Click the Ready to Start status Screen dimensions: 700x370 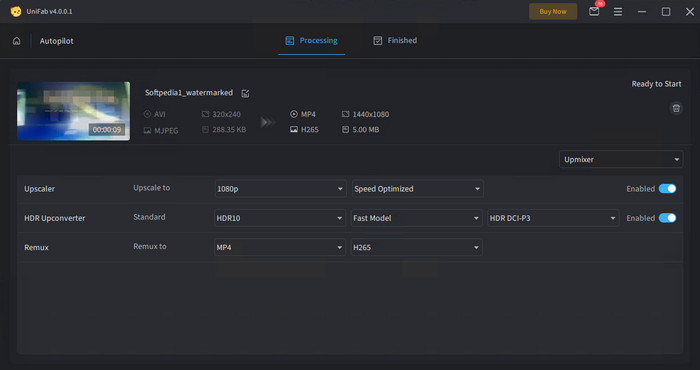[x=656, y=84]
